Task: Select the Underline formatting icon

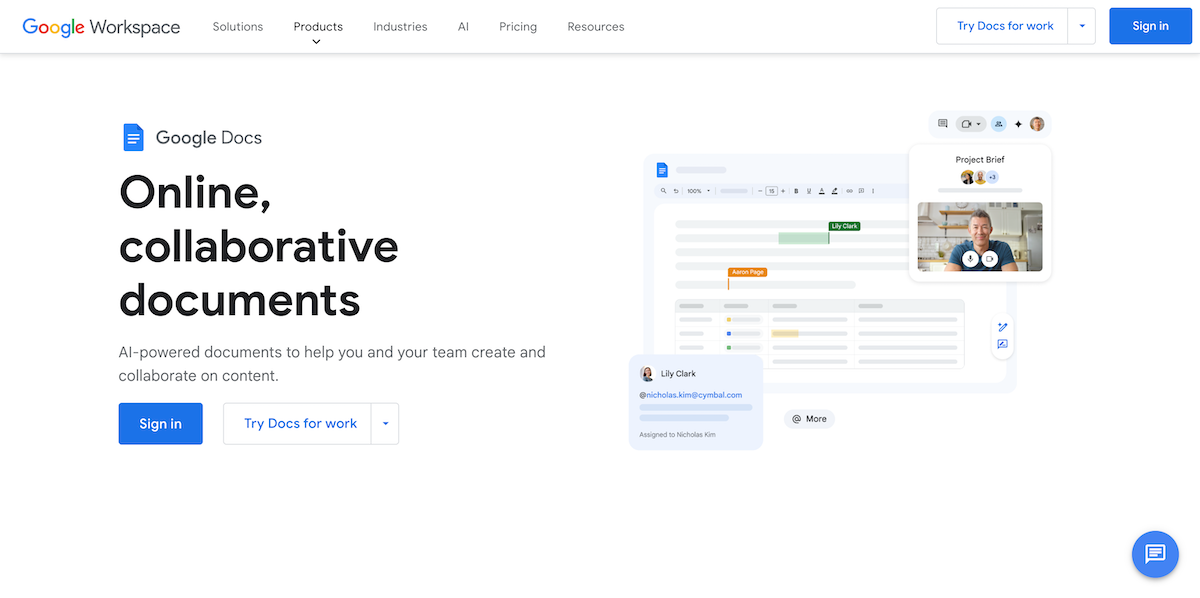Action: (x=808, y=191)
